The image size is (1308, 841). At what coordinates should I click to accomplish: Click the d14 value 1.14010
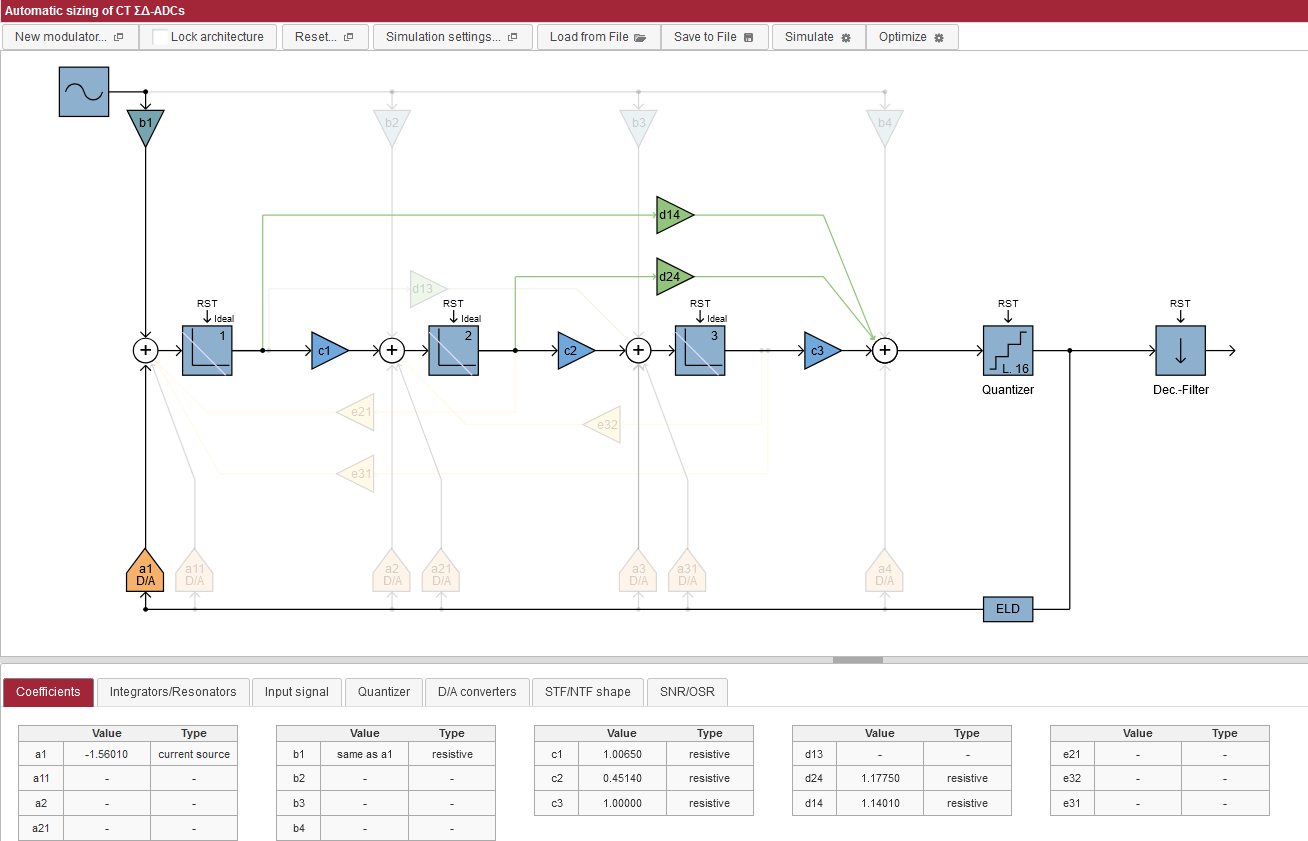880,804
